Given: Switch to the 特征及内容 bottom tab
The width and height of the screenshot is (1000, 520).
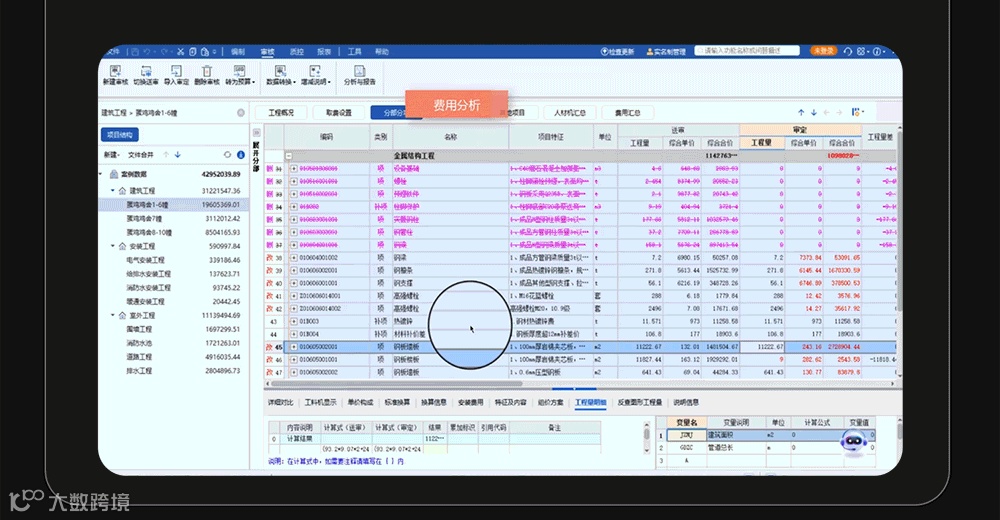Looking at the screenshot, I should coord(511,403).
